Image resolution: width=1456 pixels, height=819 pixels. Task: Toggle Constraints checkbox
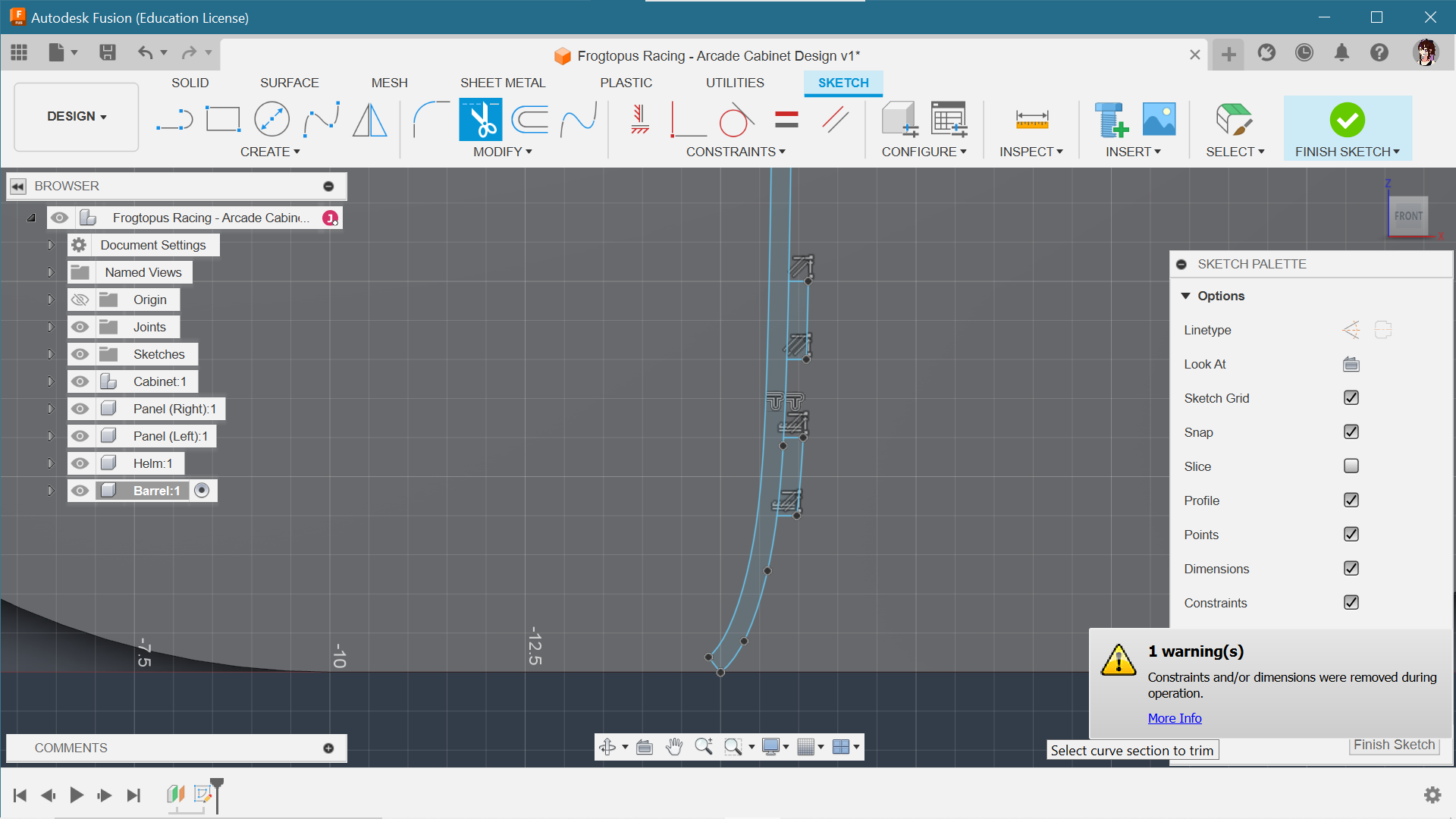1351,603
